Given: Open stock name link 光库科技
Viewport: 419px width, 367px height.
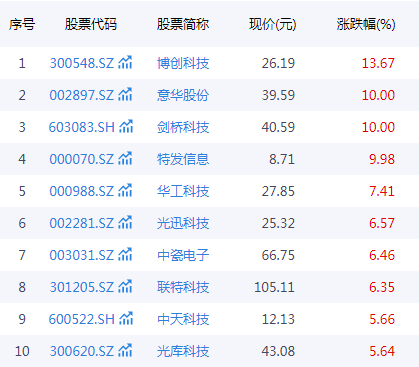Looking at the screenshot, I should [x=183, y=351].
